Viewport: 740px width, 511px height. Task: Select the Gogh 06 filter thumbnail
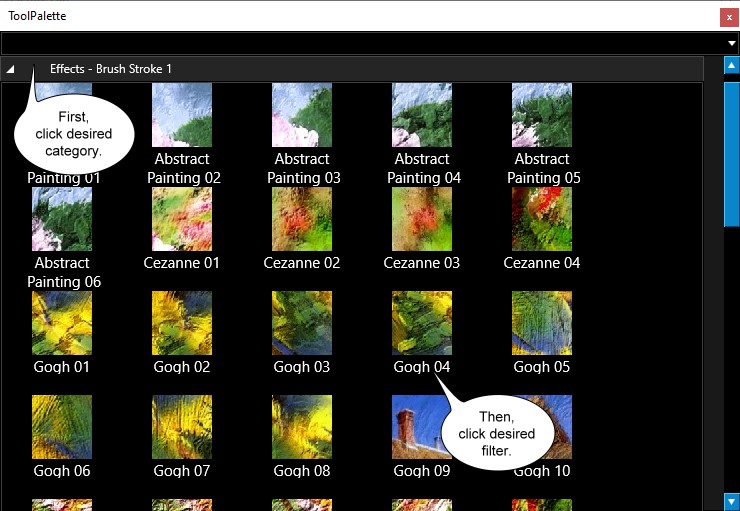pos(62,427)
